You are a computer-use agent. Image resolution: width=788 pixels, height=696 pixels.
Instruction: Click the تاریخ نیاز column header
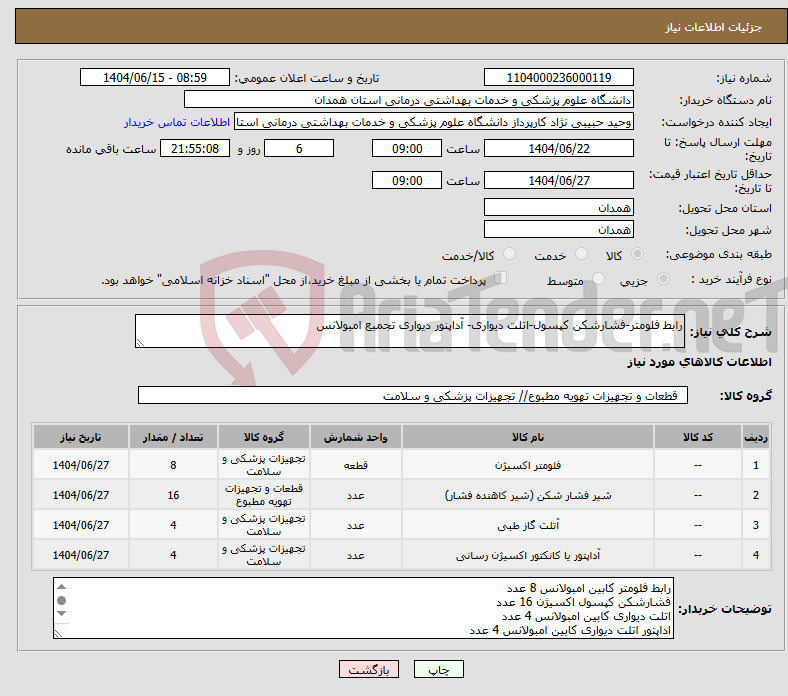pyautogui.click(x=80, y=438)
